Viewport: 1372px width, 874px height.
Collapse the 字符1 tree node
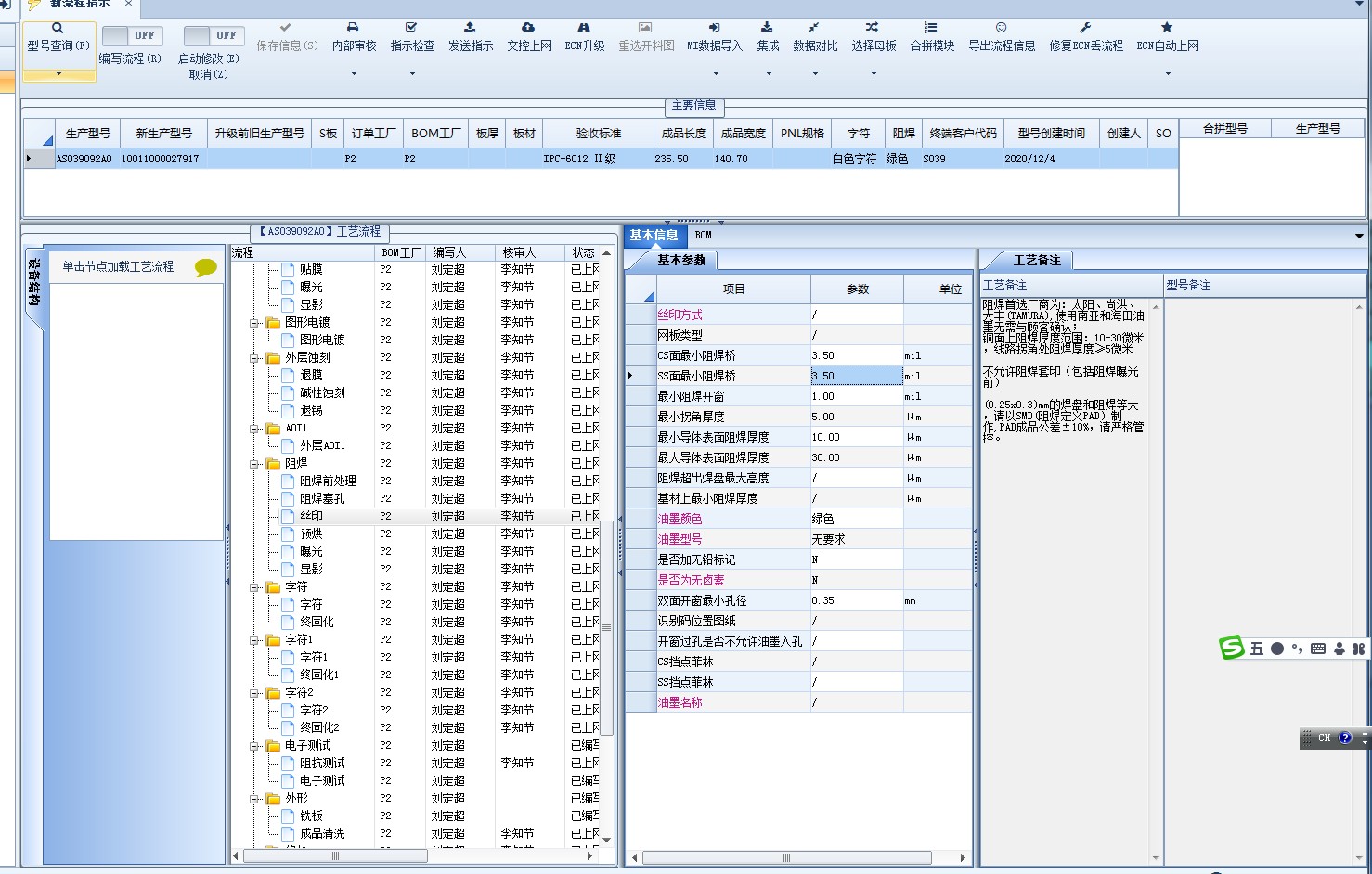(x=254, y=640)
